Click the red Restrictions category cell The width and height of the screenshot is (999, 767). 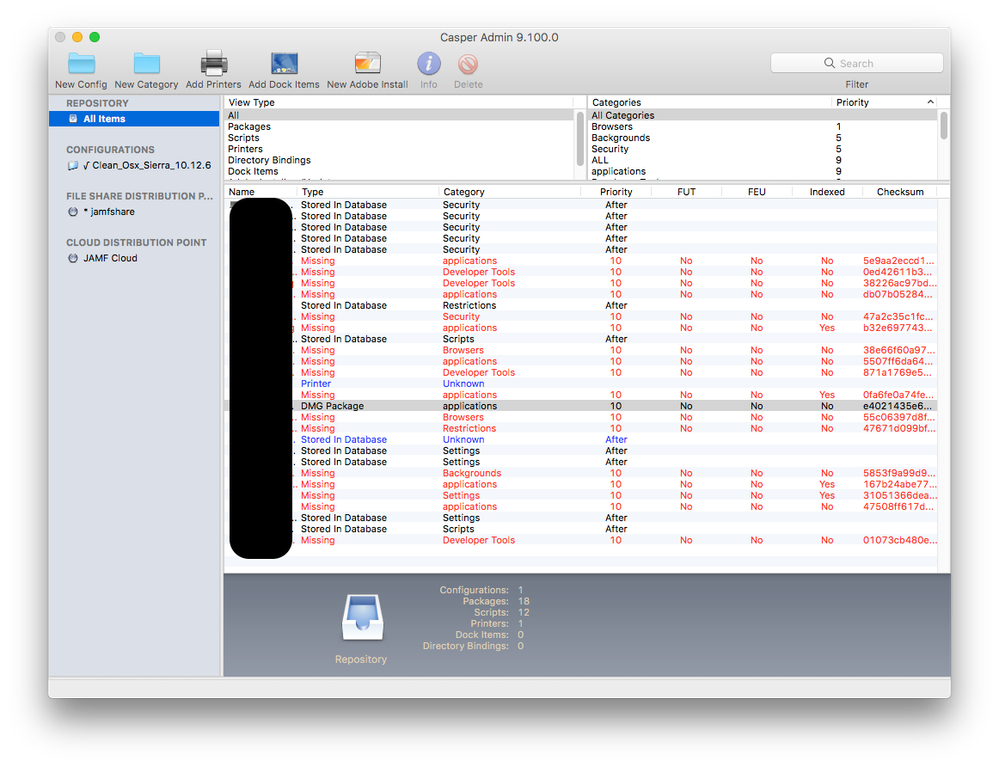[x=470, y=428]
